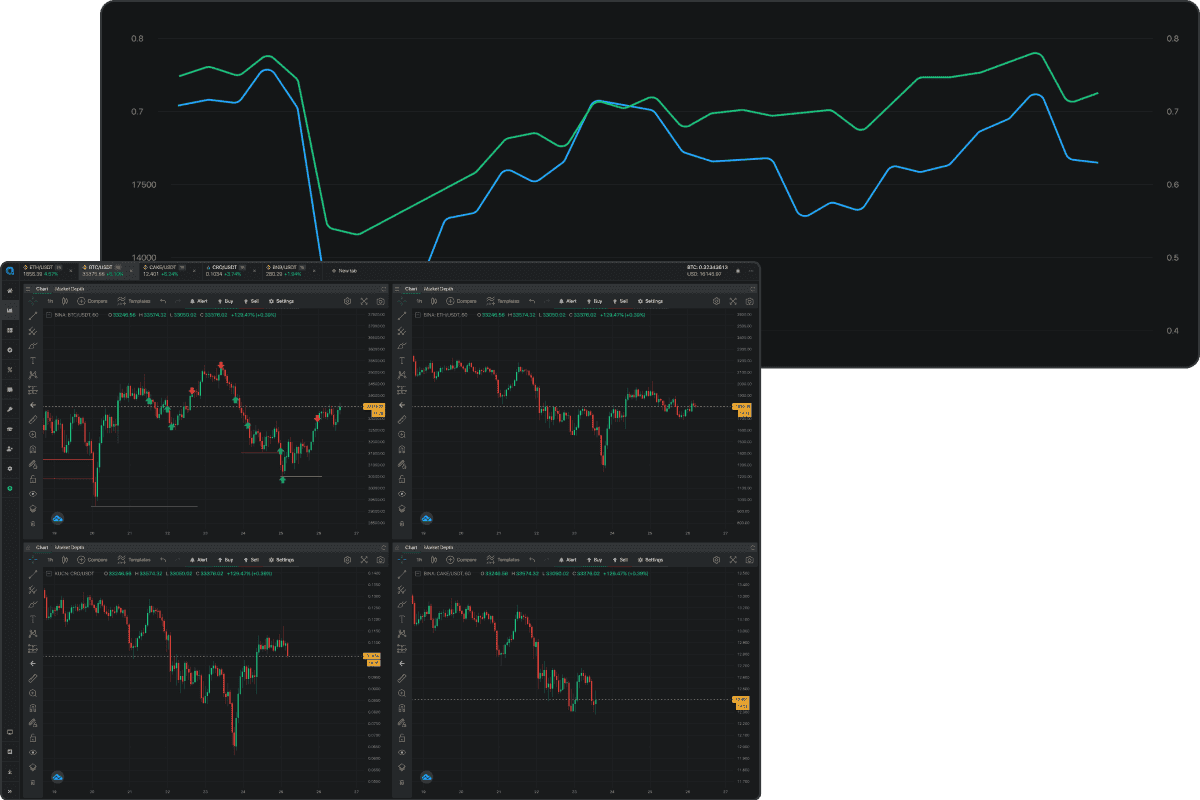The image size is (1200, 800).
Task: Click the New tab button
Action: [344, 270]
